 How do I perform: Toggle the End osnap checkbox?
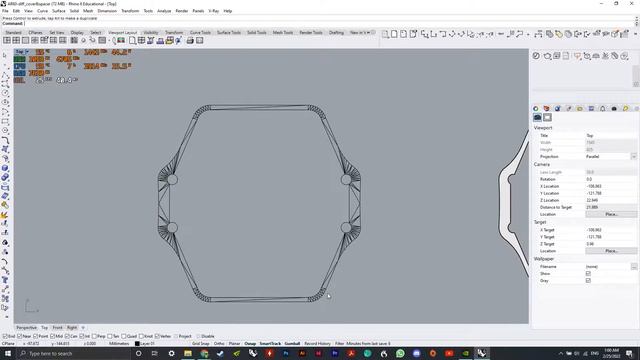pyautogui.click(x=5, y=336)
